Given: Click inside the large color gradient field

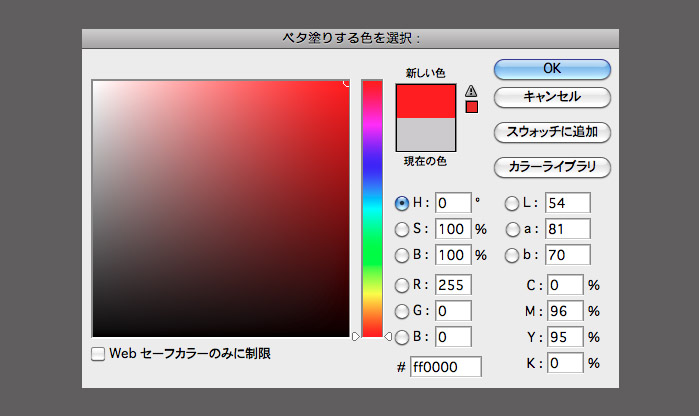Looking at the screenshot, I should [x=220, y=208].
